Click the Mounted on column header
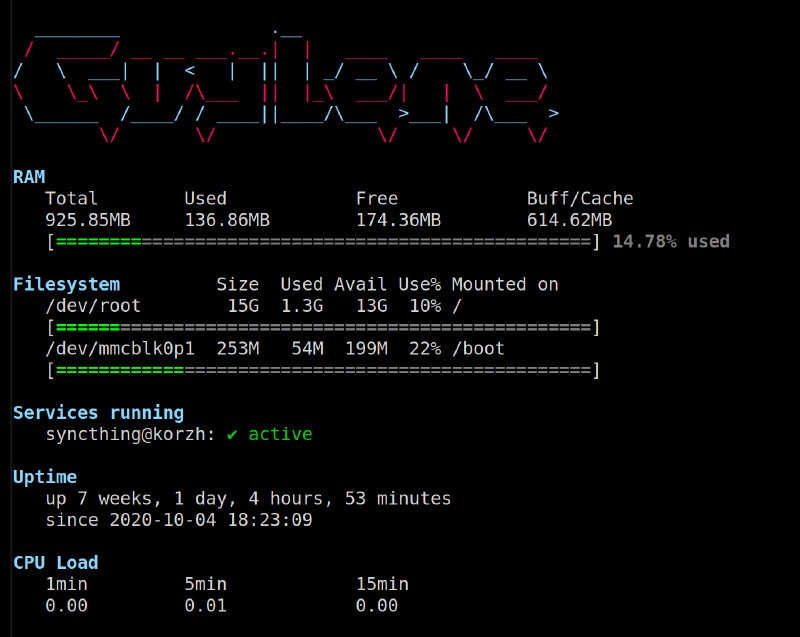Image resolution: width=800 pixels, height=637 pixels. [505, 285]
